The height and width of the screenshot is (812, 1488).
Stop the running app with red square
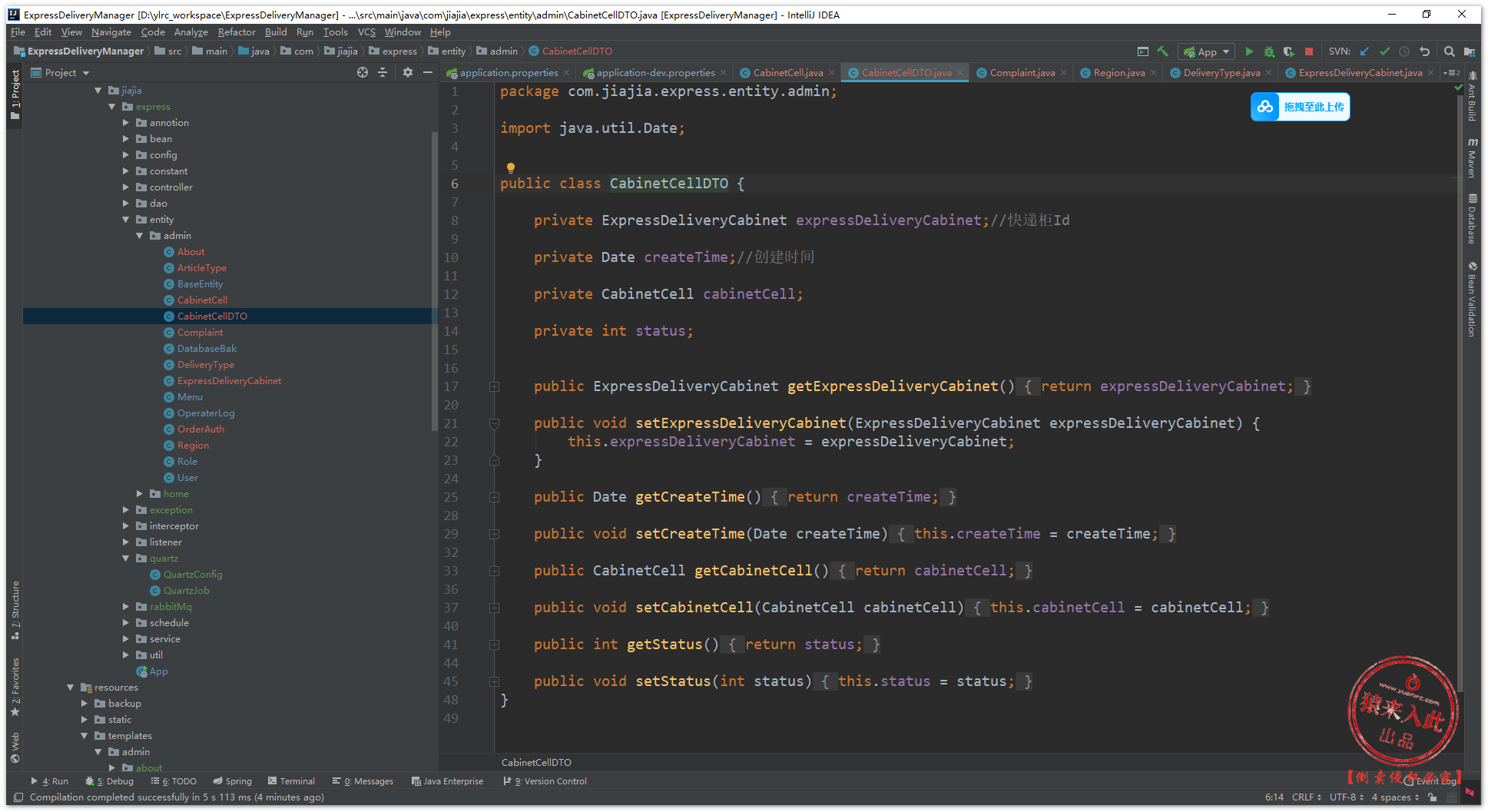[x=1309, y=51]
